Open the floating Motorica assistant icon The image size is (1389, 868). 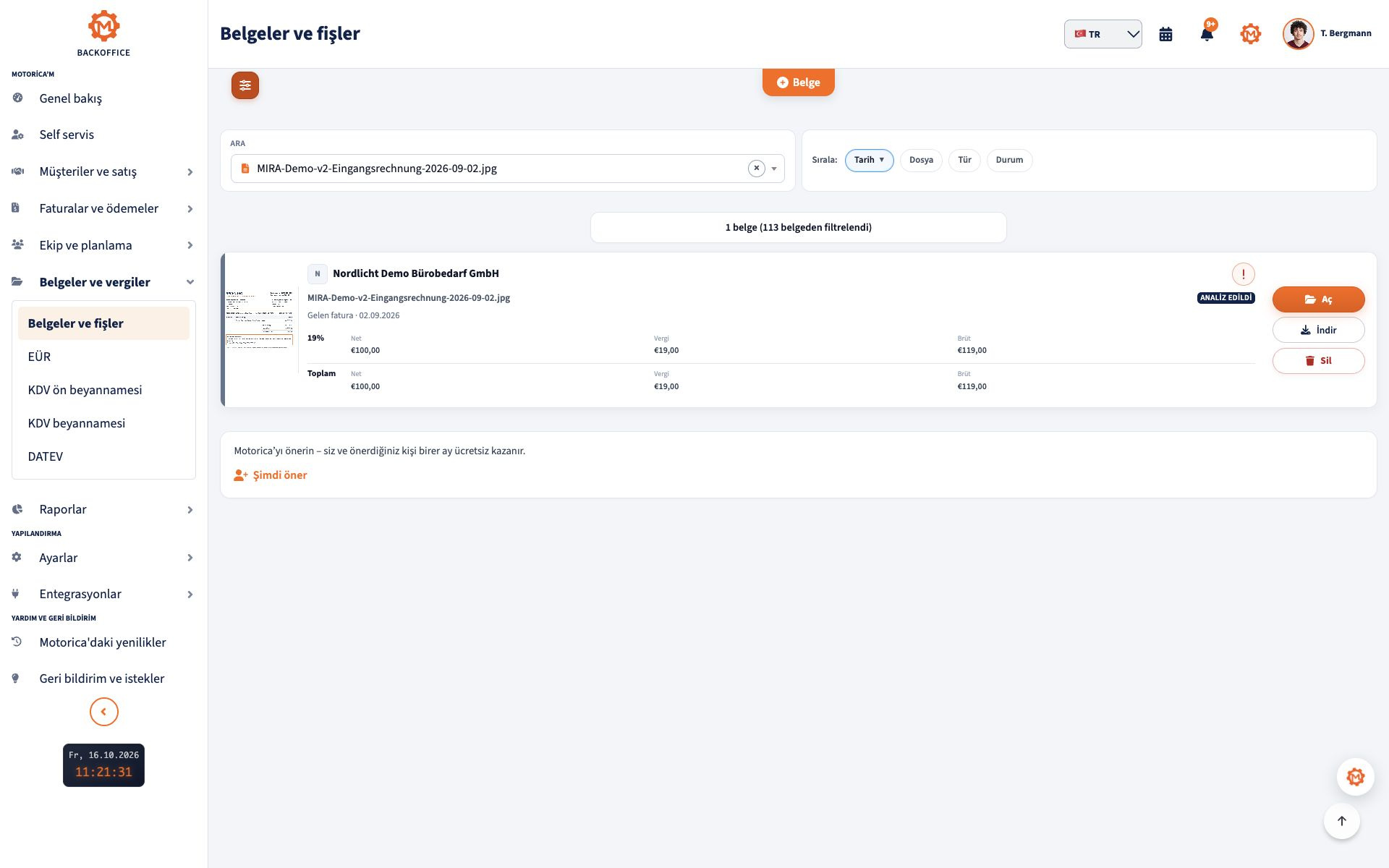pos(1355,777)
